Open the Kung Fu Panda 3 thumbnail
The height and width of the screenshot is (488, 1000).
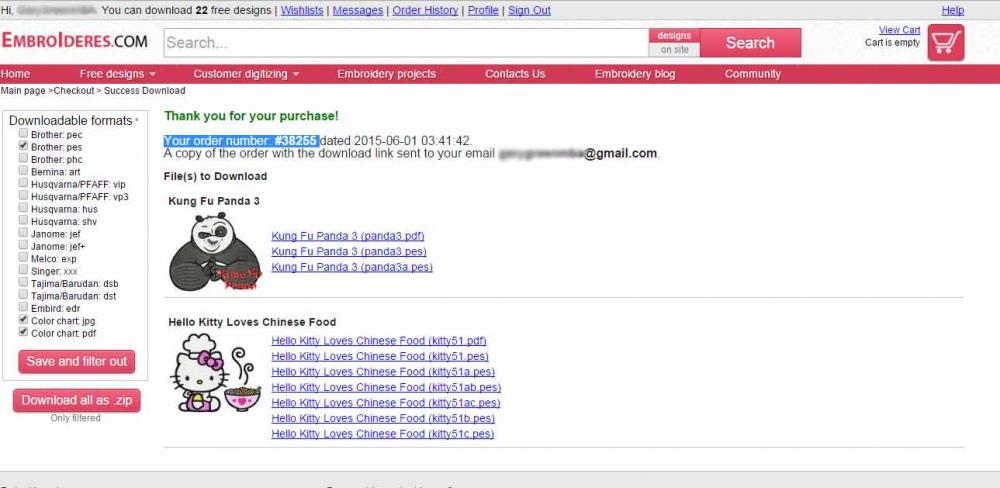(x=214, y=252)
